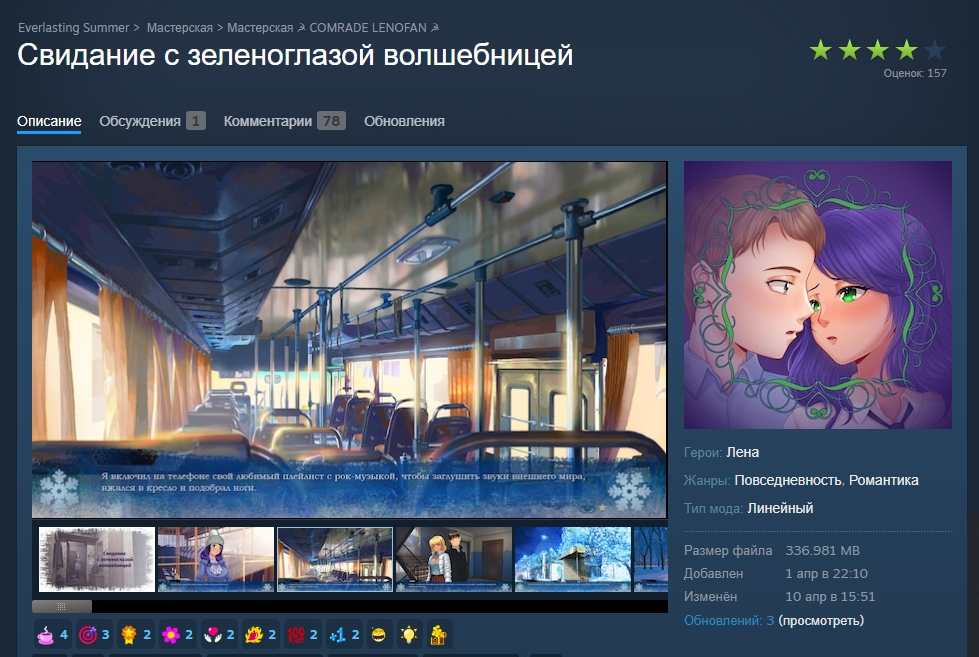Click the mod cover art image
This screenshot has width=979, height=657.
tap(818, 295)
